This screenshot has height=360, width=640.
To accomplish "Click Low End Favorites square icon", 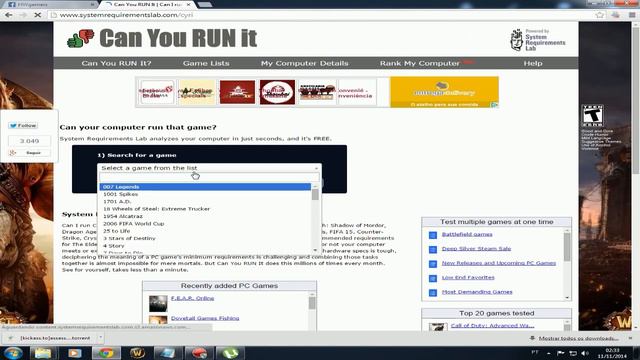I will (433, 278).
